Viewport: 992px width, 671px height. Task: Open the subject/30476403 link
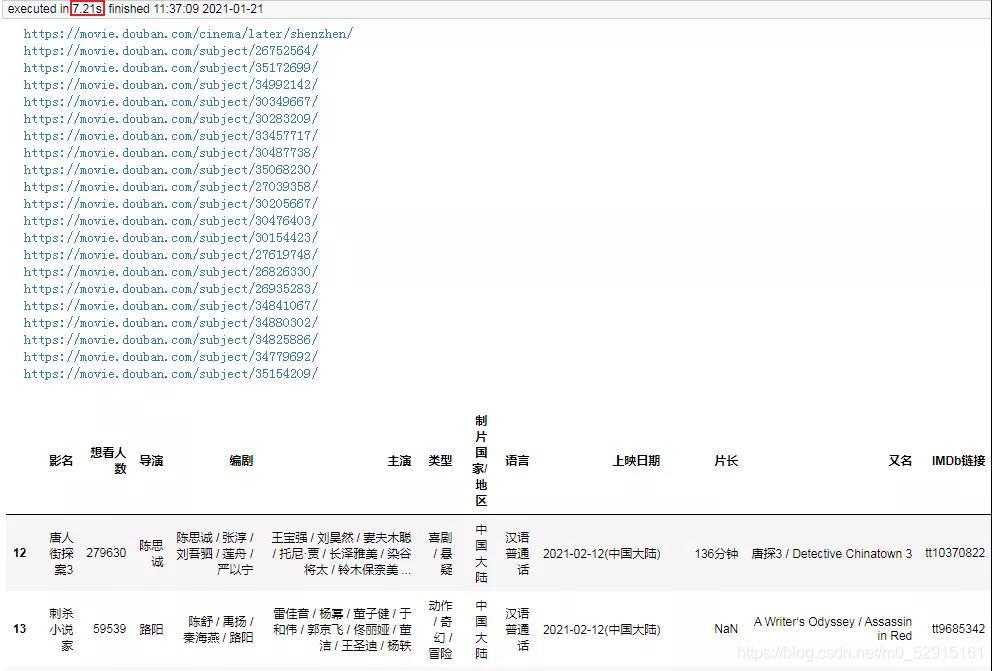171,221
